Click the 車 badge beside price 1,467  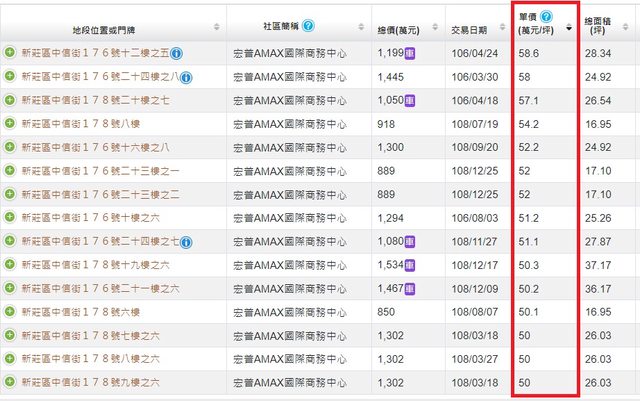pyautogui.click(x=411, y=288)
